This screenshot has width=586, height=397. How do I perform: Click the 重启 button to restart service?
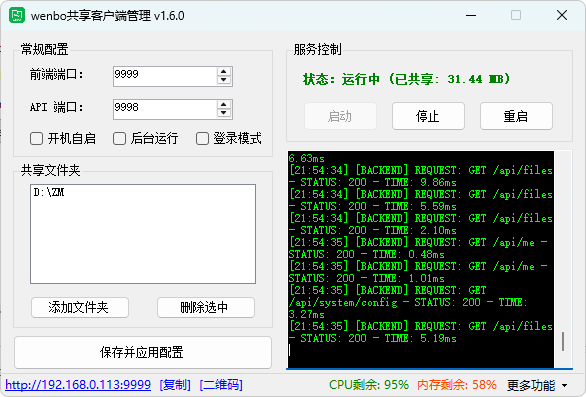516,116
